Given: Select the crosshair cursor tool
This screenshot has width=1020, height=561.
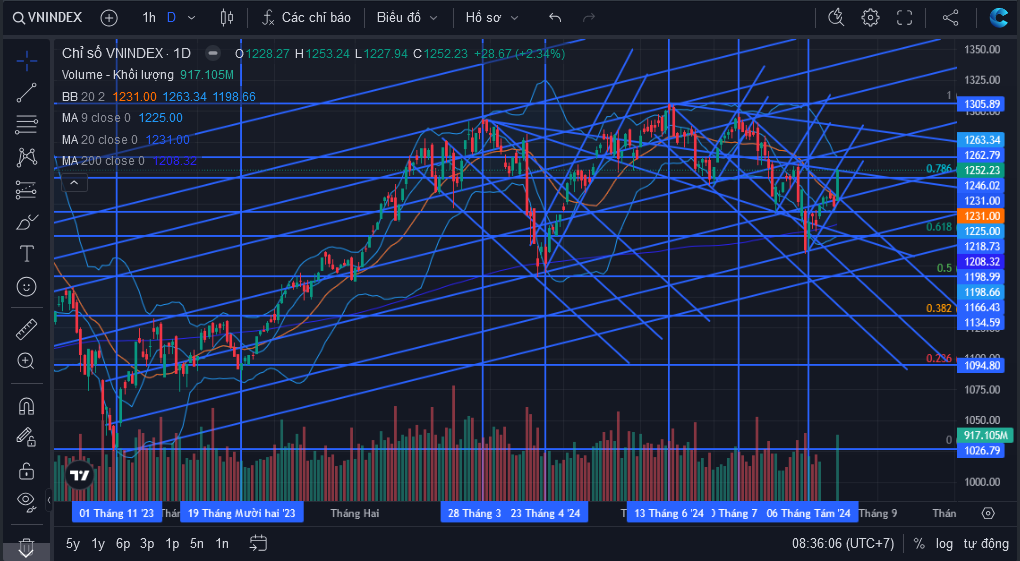Looking at the screenshot, I should click(27, 62).
